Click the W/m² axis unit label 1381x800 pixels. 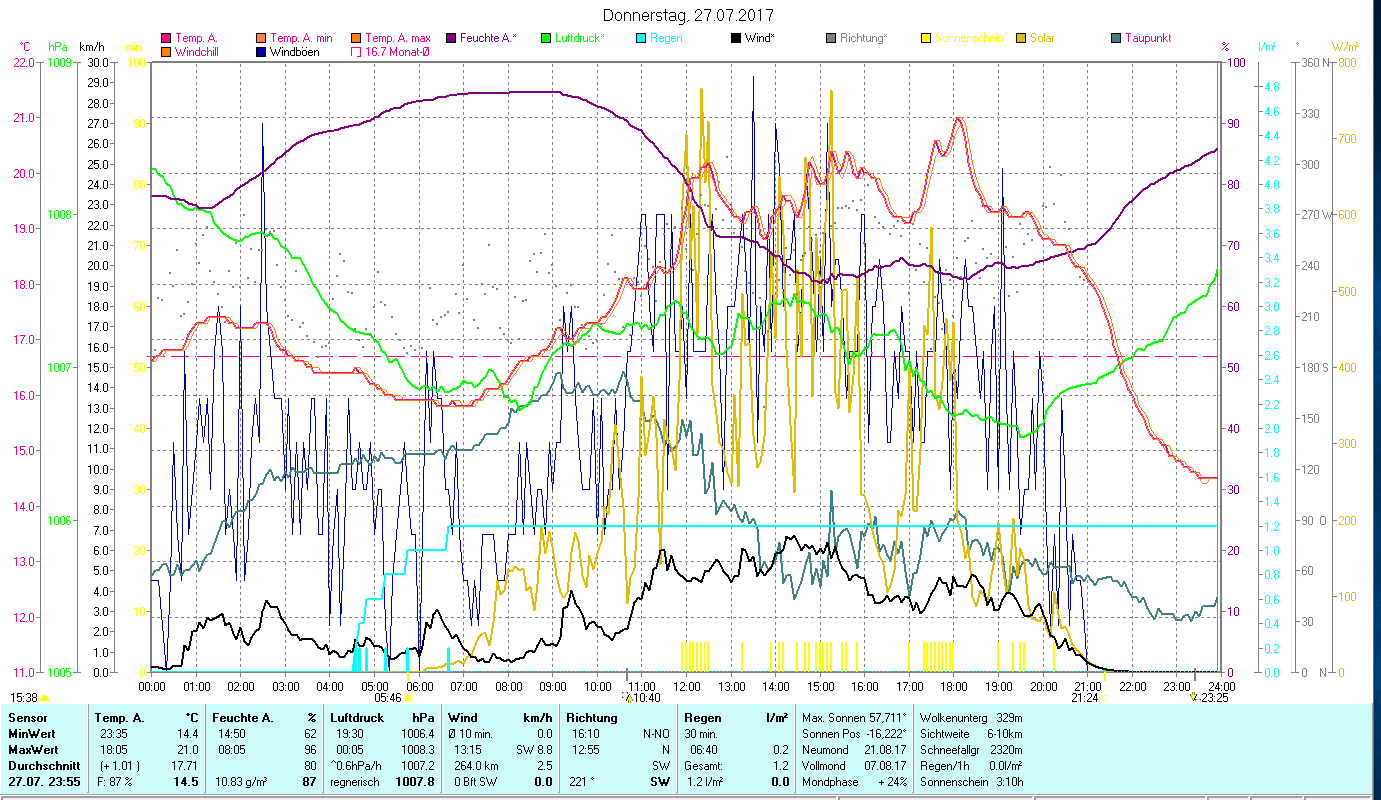point(1343,47)
